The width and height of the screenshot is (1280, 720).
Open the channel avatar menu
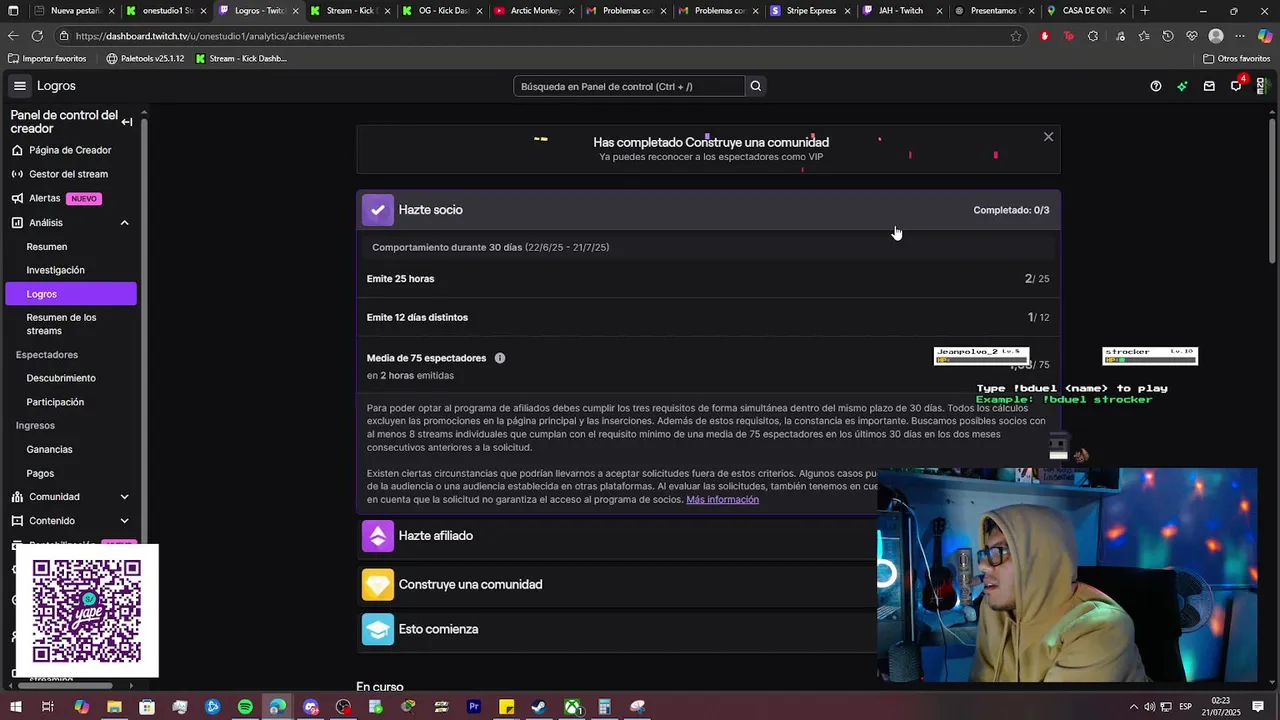click(x=1262, y=86)
